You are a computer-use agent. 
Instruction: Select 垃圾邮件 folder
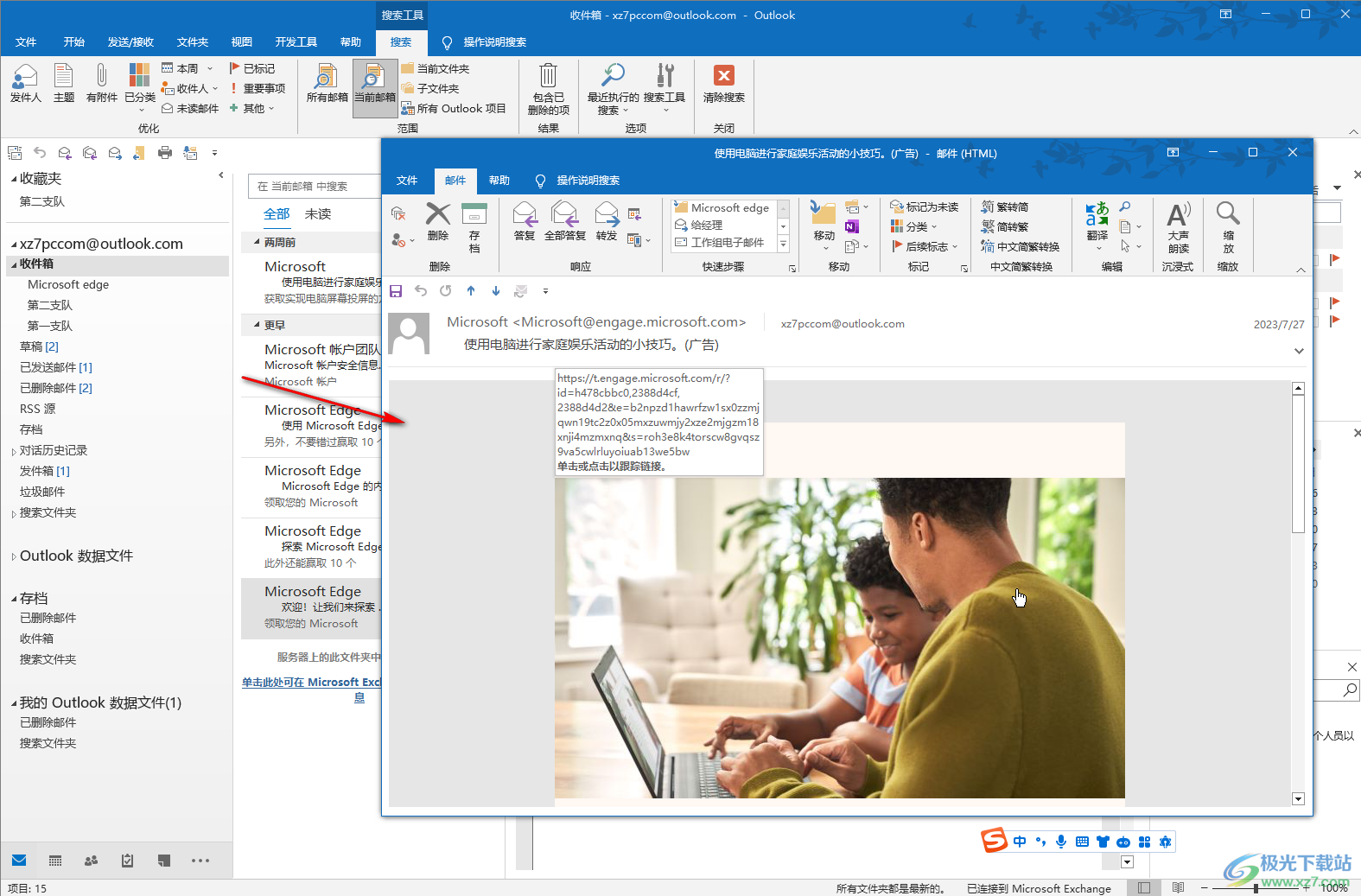click(x=42, y=492)
